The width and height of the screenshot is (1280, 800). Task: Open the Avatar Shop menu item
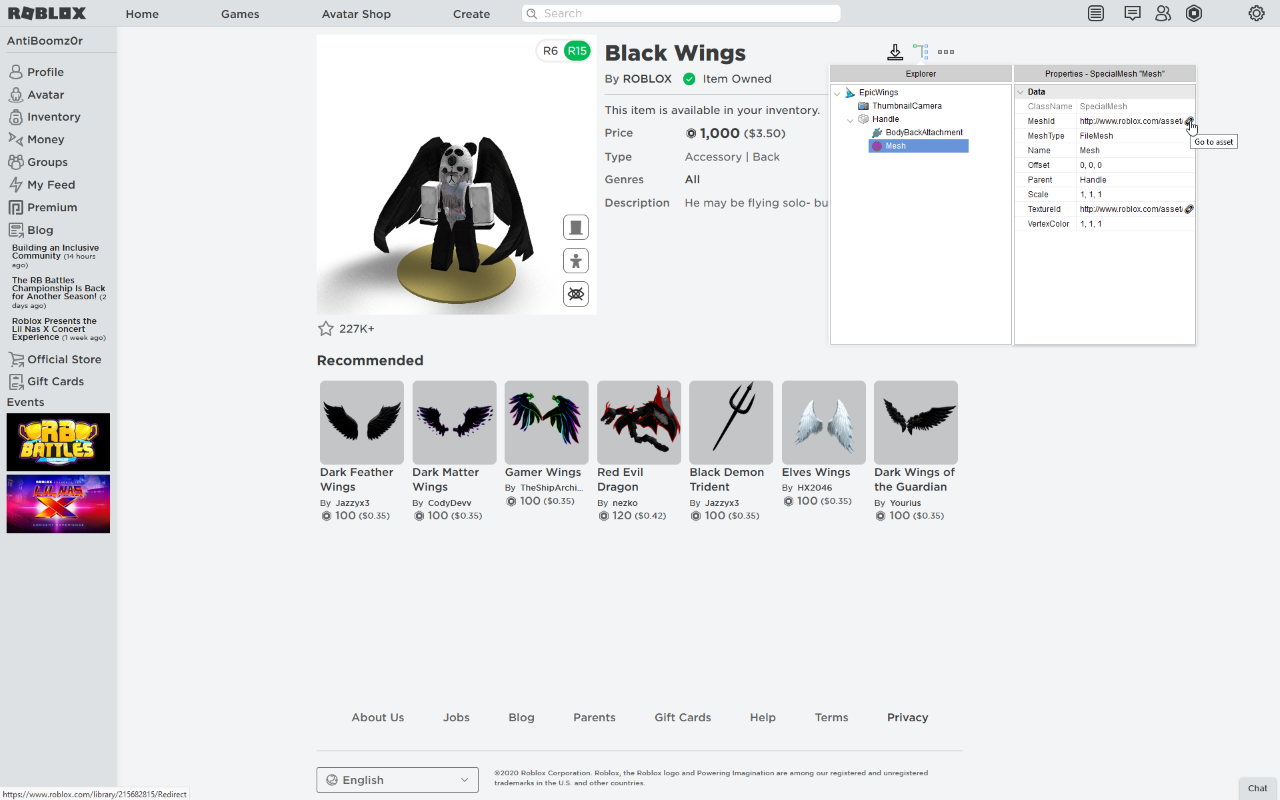coord(356,14)
